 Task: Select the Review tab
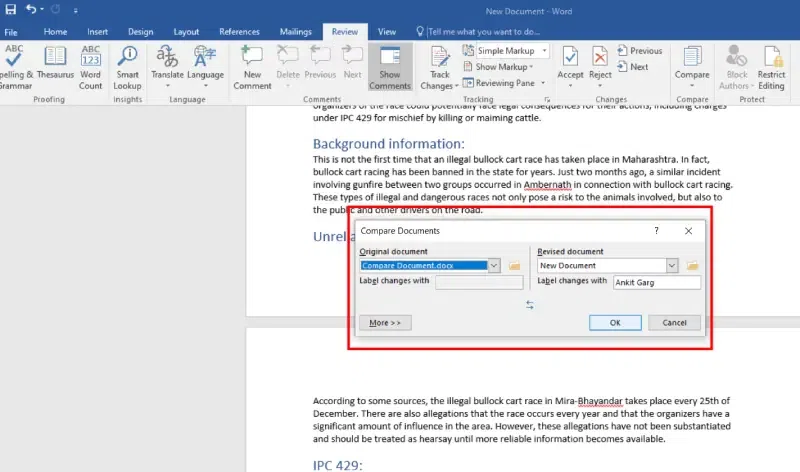click(x=345, y=32)
